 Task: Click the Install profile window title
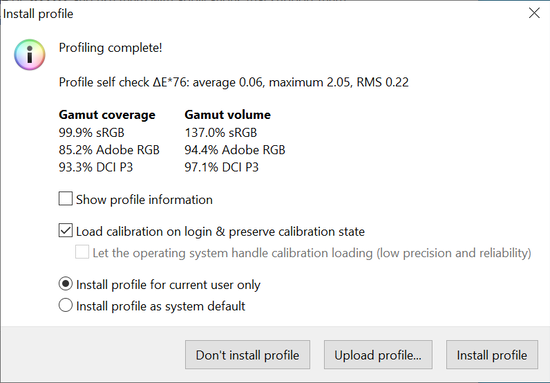point(38,14)
